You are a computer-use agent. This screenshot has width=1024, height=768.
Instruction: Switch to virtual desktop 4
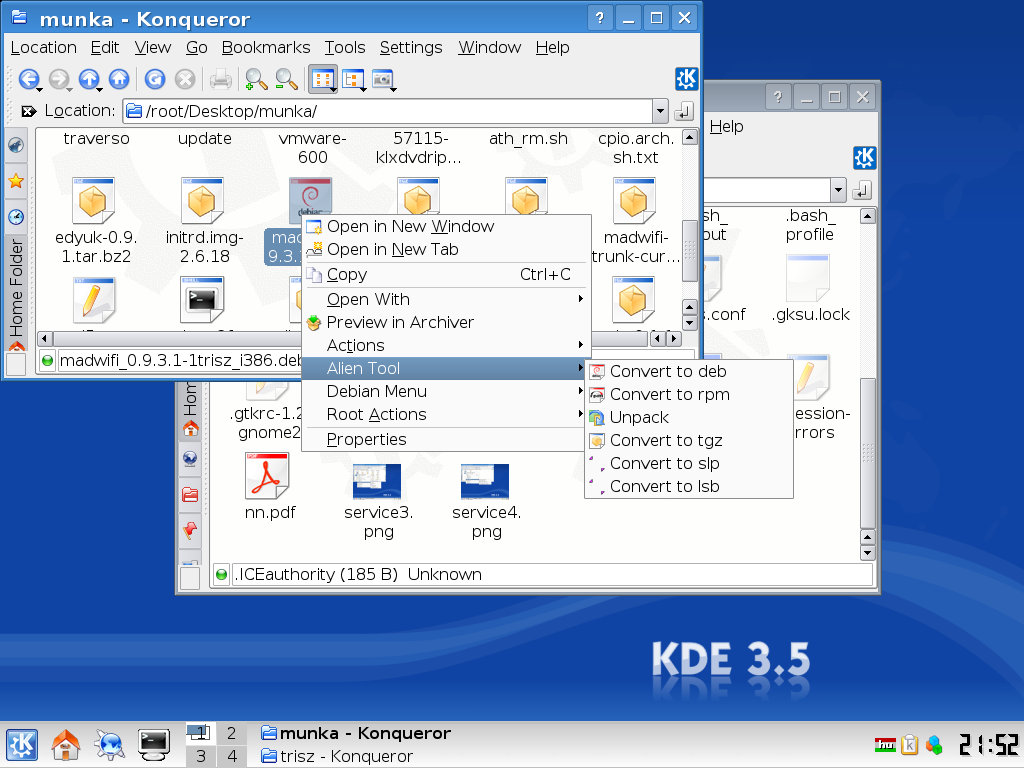[x=231, y=756]
